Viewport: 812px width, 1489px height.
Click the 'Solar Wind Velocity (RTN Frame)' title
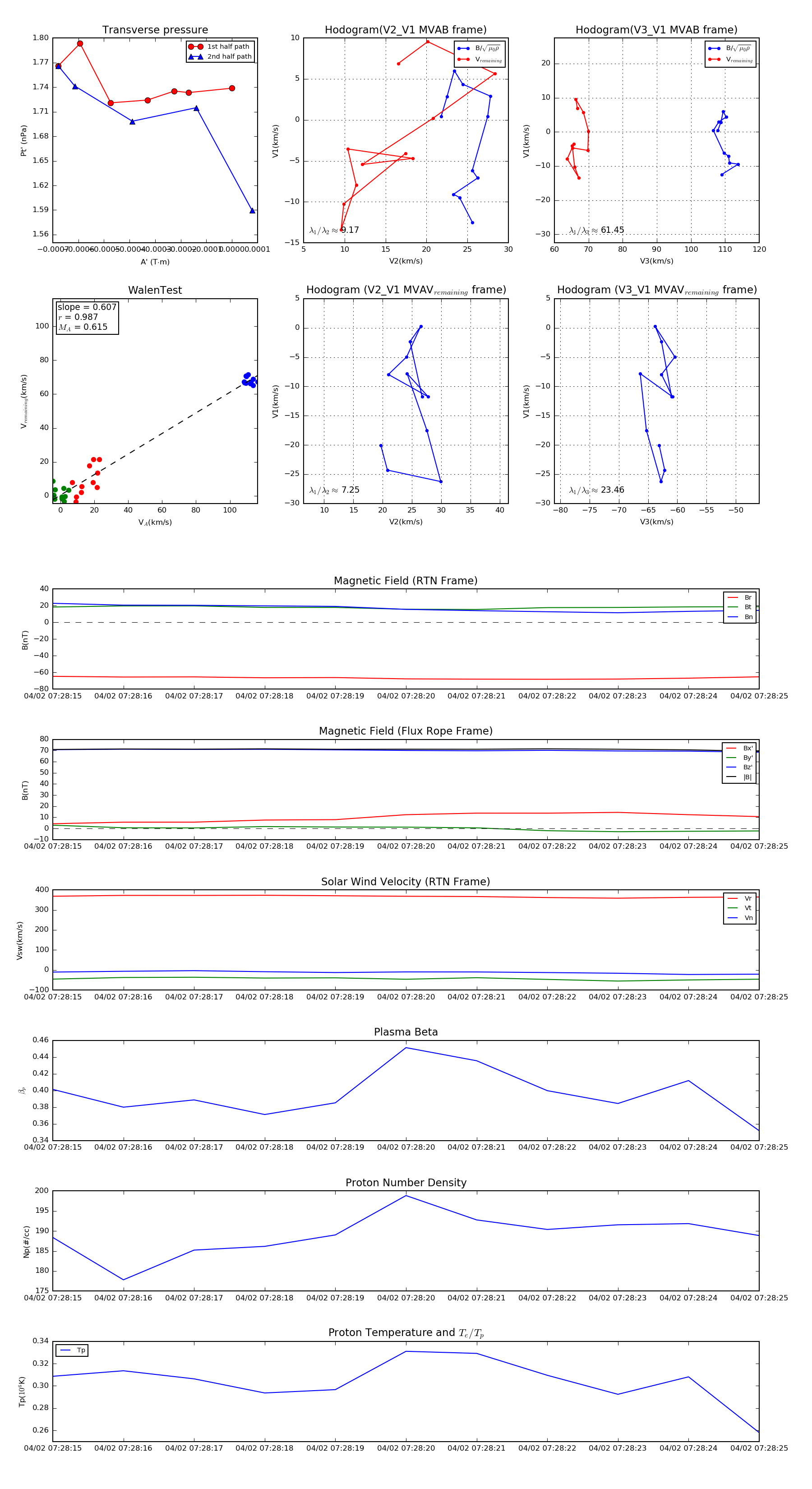point(406,882)
